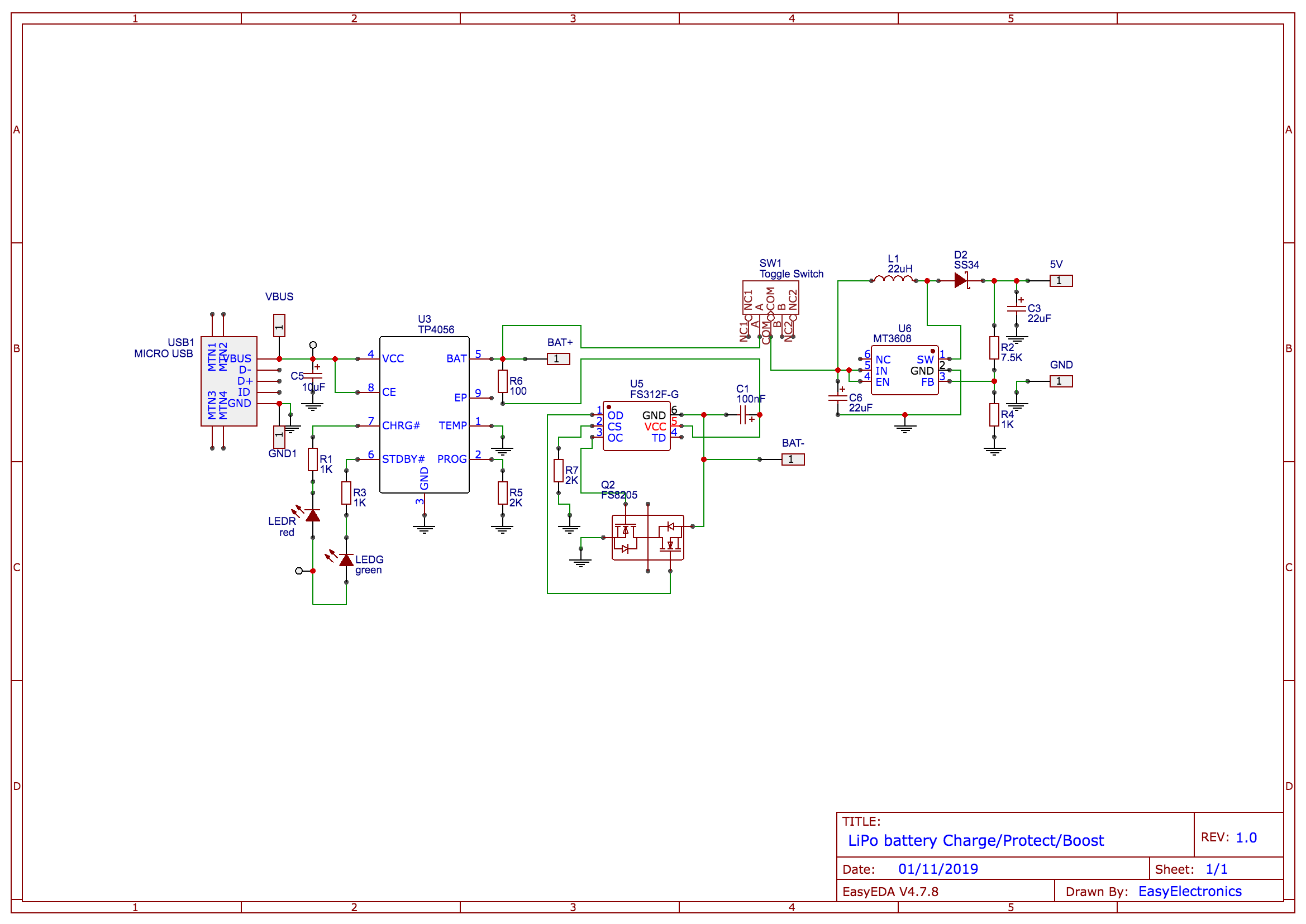Click the 'Toggle Switch' label text
This screenshot has width=1306, height=924.
tap(792, 274)
